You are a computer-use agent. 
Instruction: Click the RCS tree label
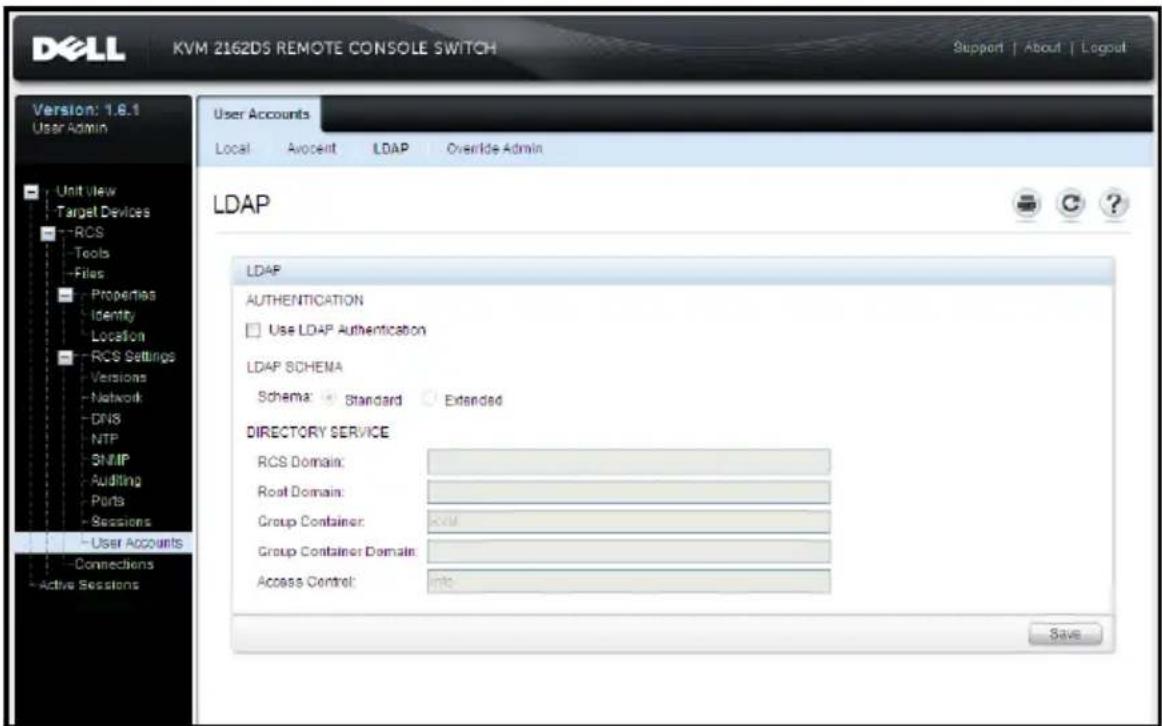[x=88, y=233]
